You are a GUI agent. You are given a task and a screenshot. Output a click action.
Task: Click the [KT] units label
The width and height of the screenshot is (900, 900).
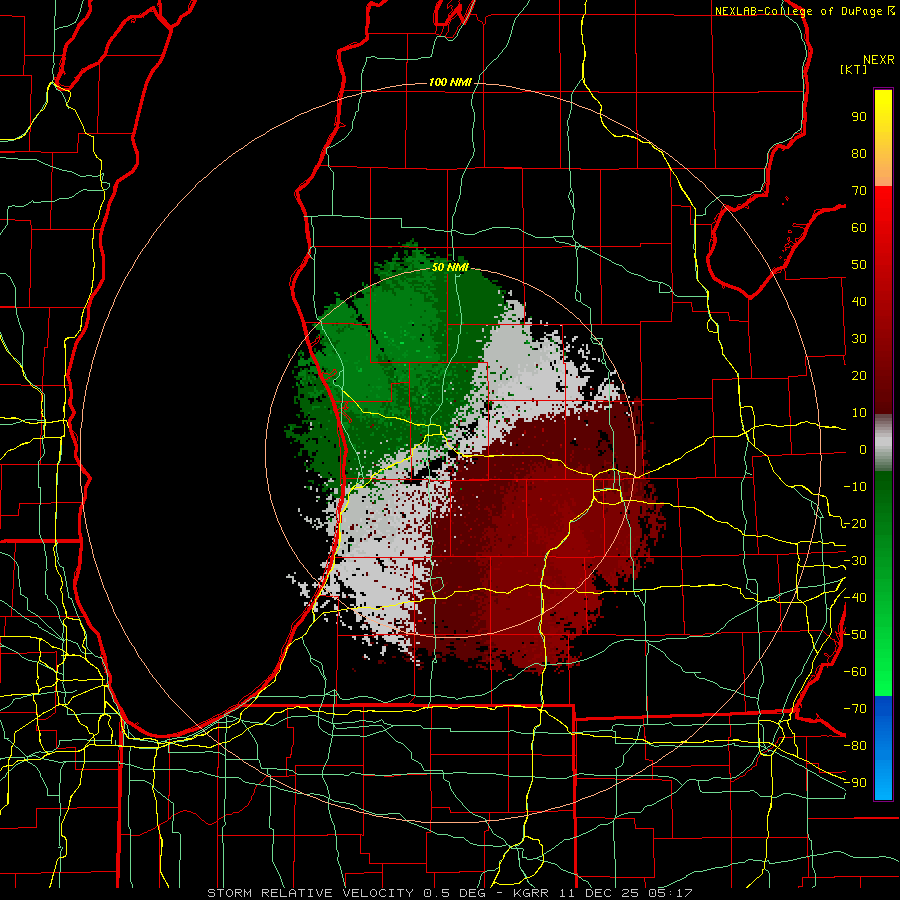[854, 69]
